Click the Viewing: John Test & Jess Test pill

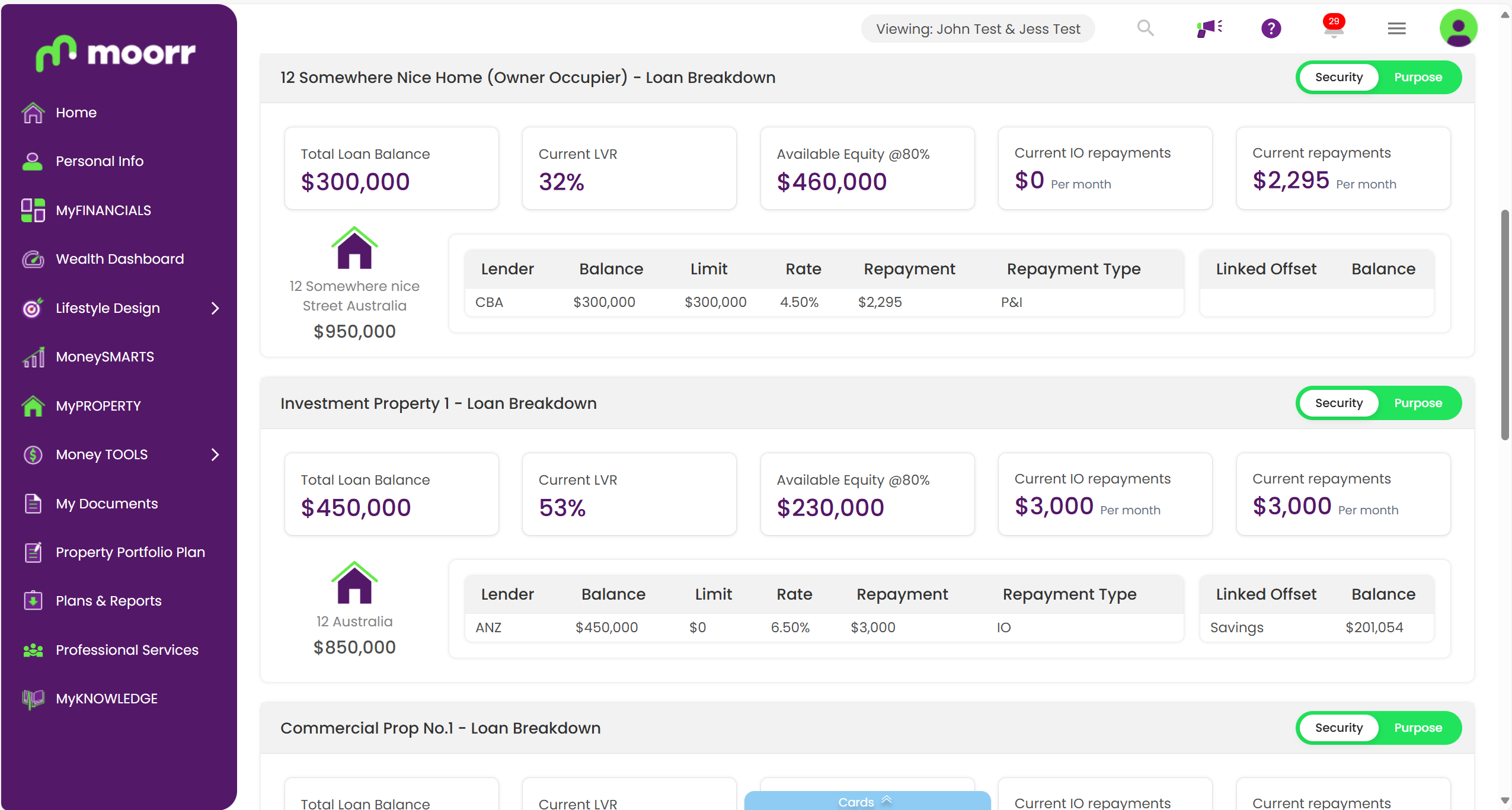coord(978,29)
